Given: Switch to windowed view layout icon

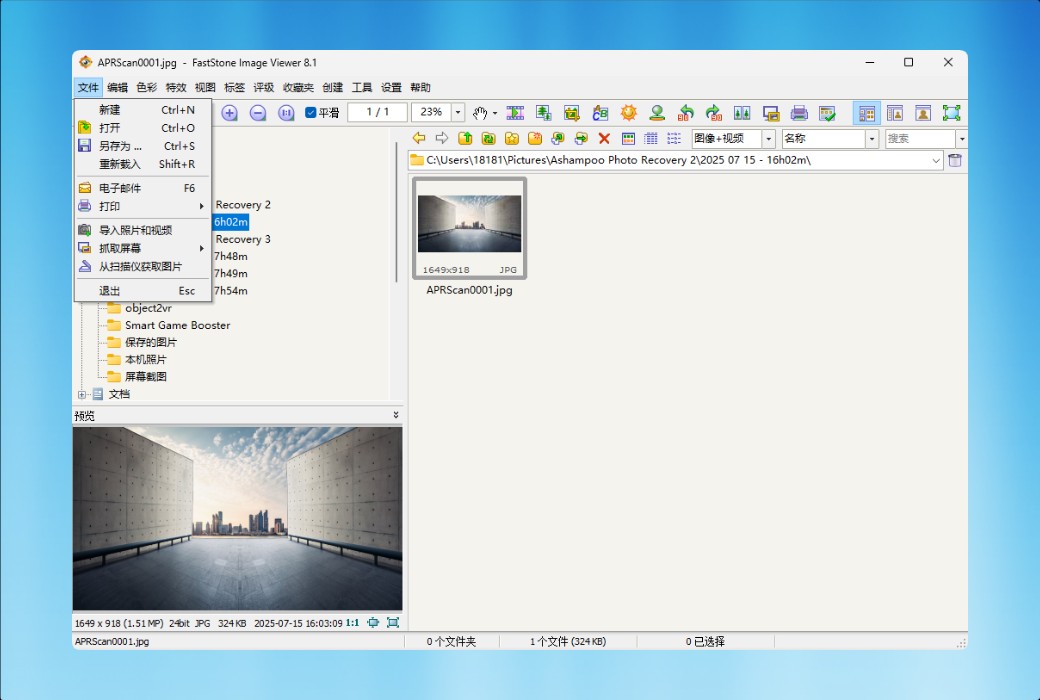Looking at the screenshot, I should (895, 113).
